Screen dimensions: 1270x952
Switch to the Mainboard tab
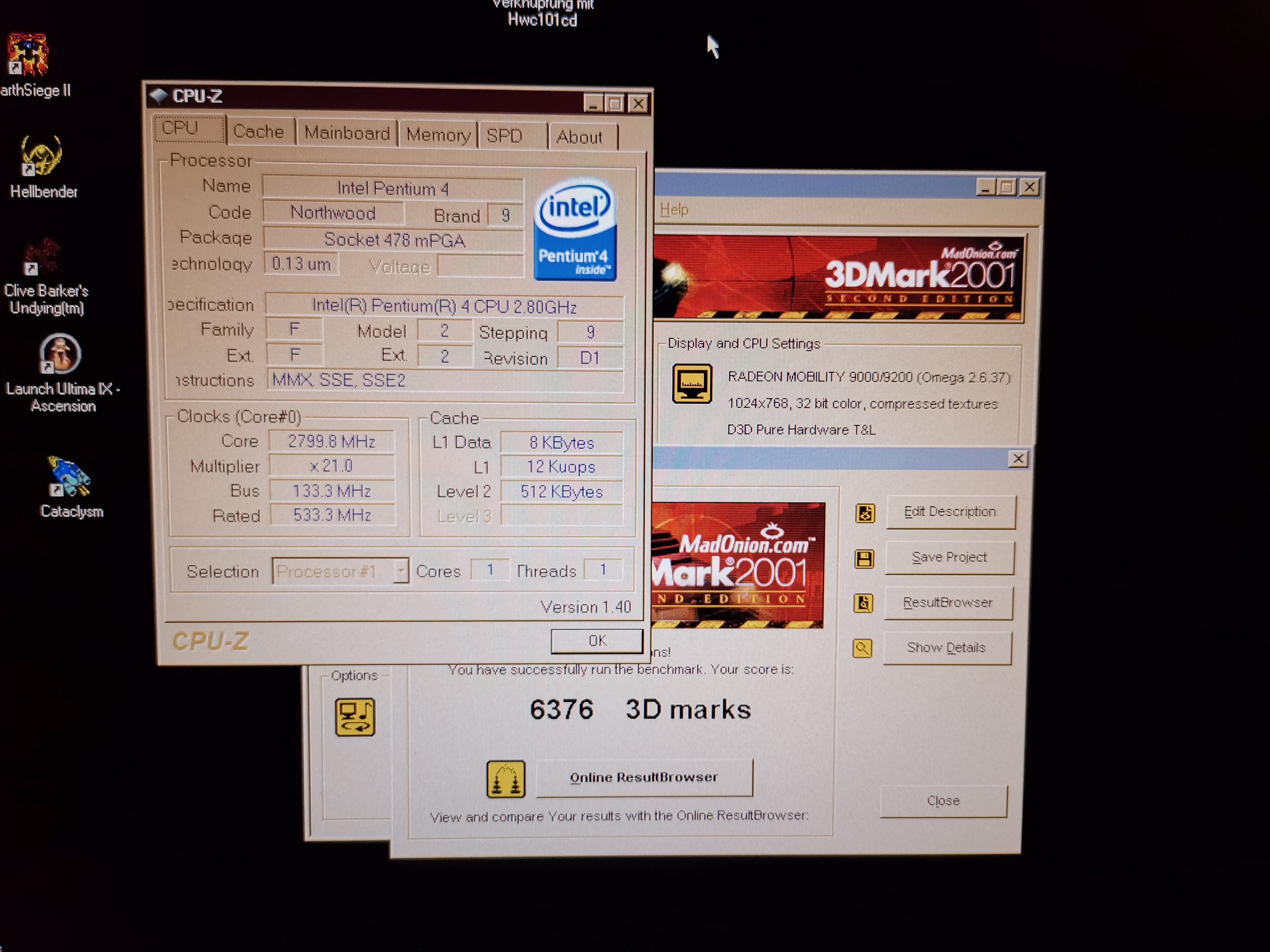[x=347, y=133]
